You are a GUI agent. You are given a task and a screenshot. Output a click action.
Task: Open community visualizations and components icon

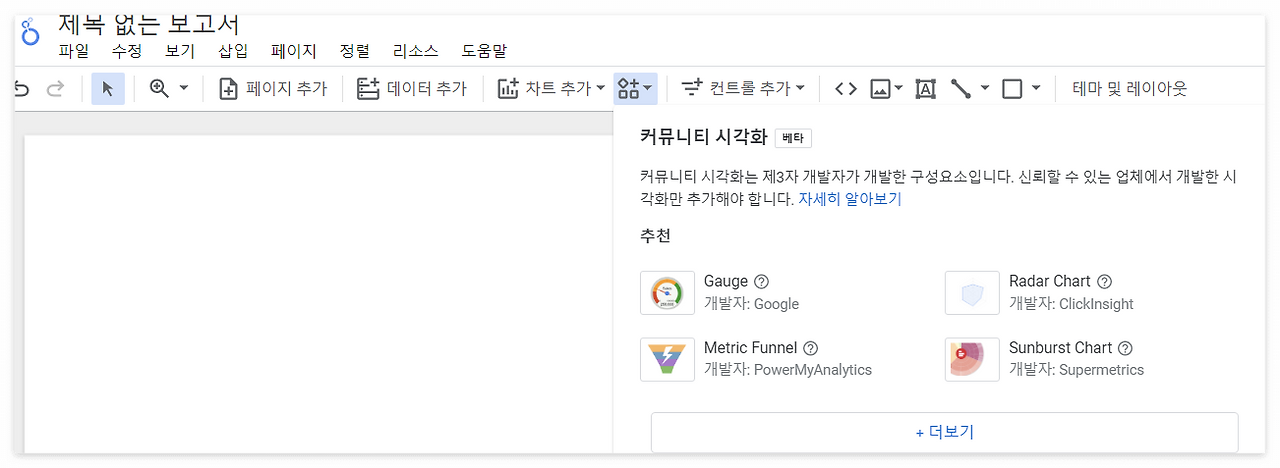635,89
